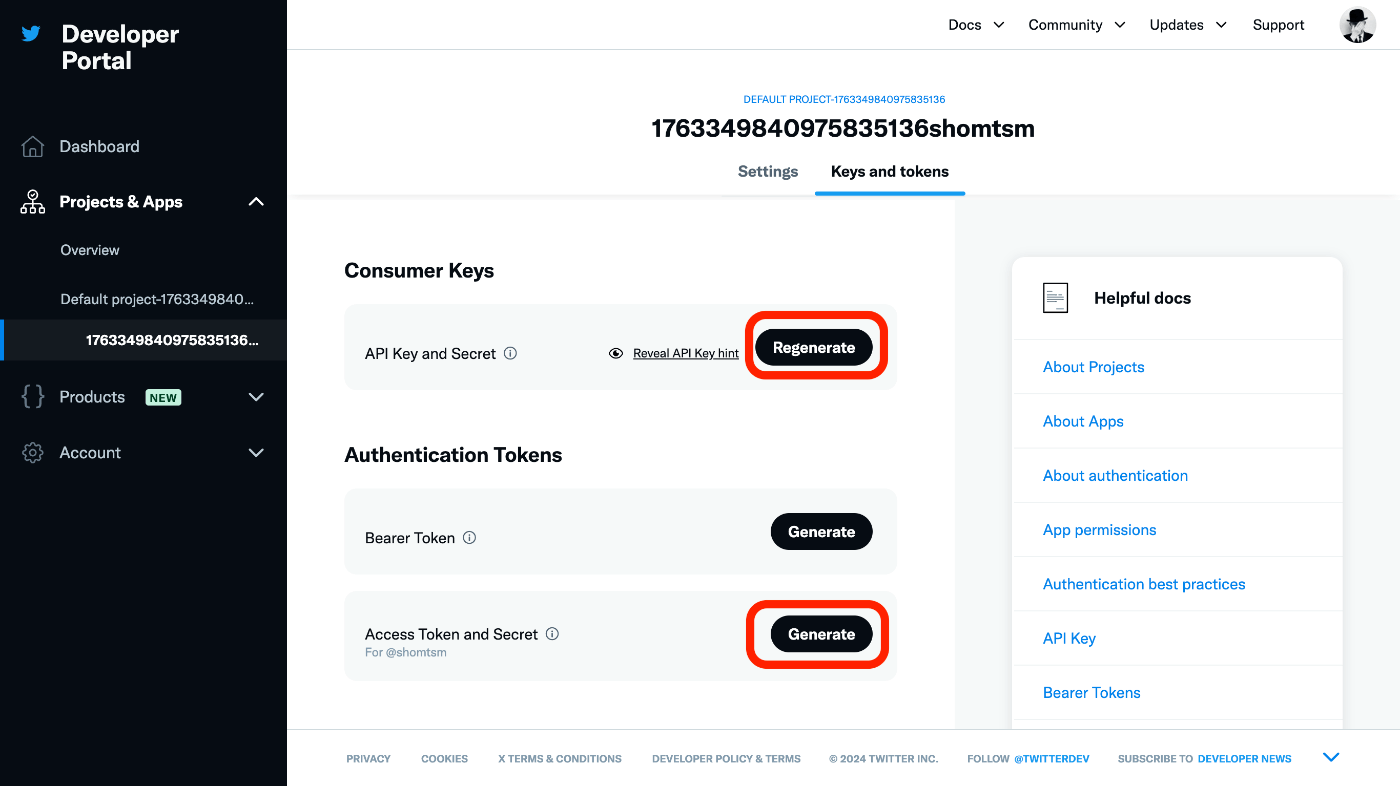Image resolution: width=1400 pixels, height=786 pixels.
Task: Expand the Account section chevron
Action: click(x=256, y=453)
